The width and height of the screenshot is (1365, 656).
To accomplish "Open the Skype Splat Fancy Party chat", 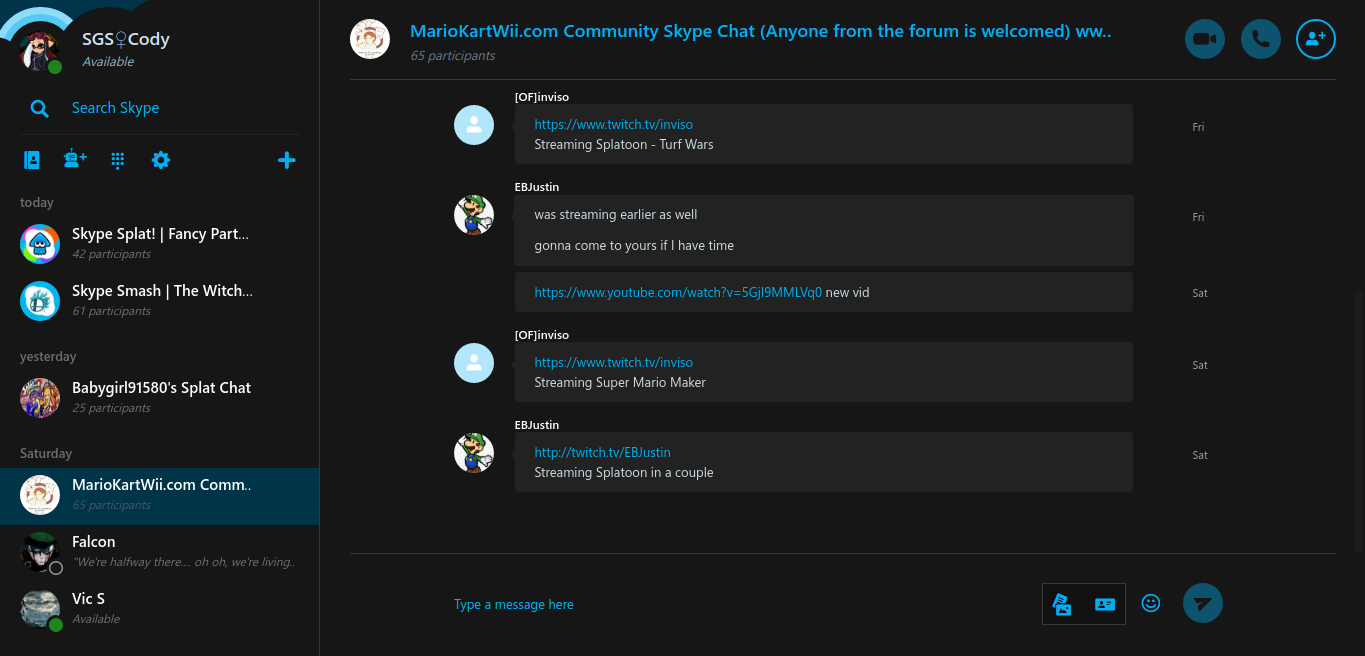I will pos(160,242).
